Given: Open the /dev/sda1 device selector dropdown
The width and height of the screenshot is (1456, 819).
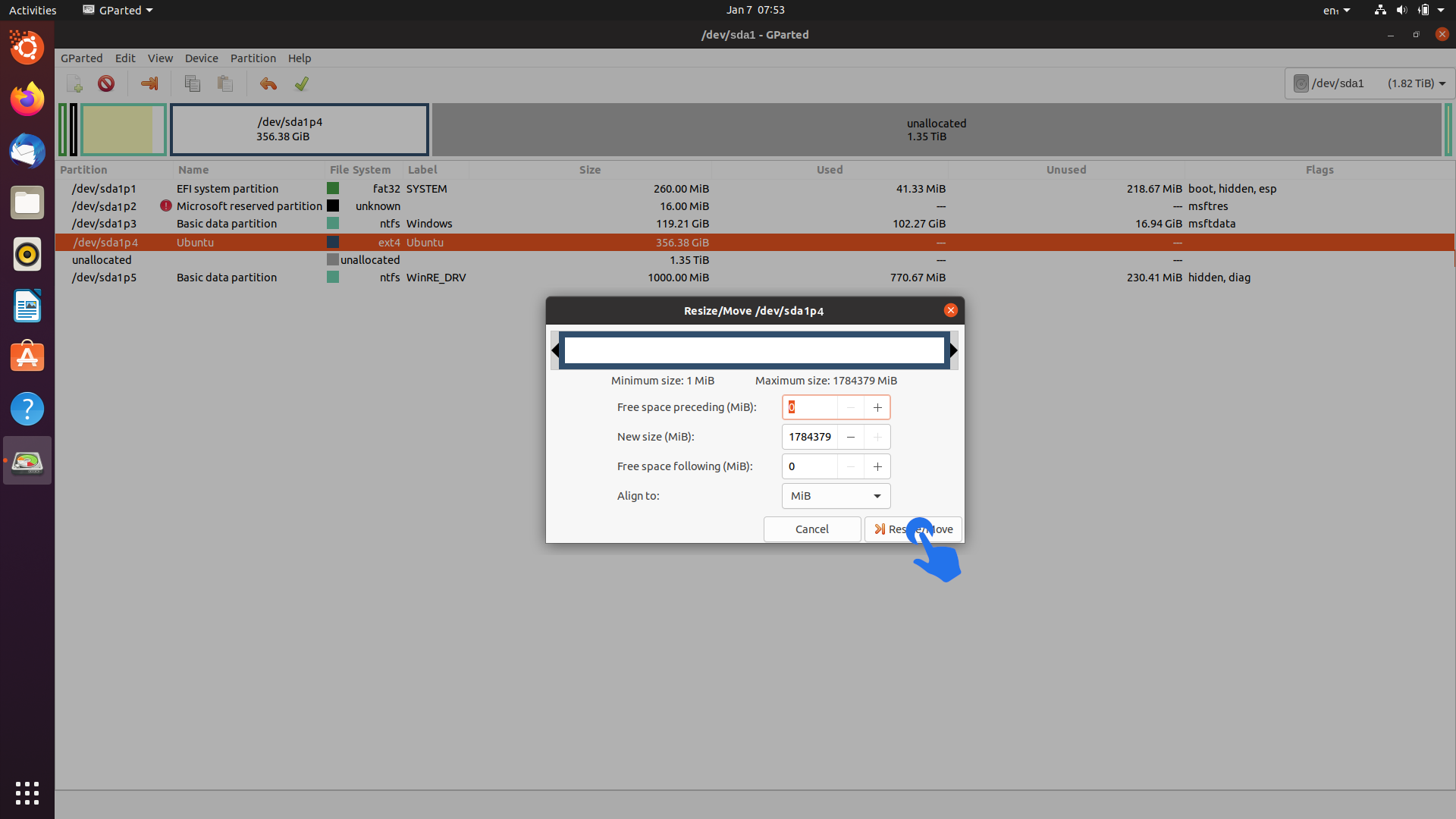Looking at the screenshot, I should 1370,83.
